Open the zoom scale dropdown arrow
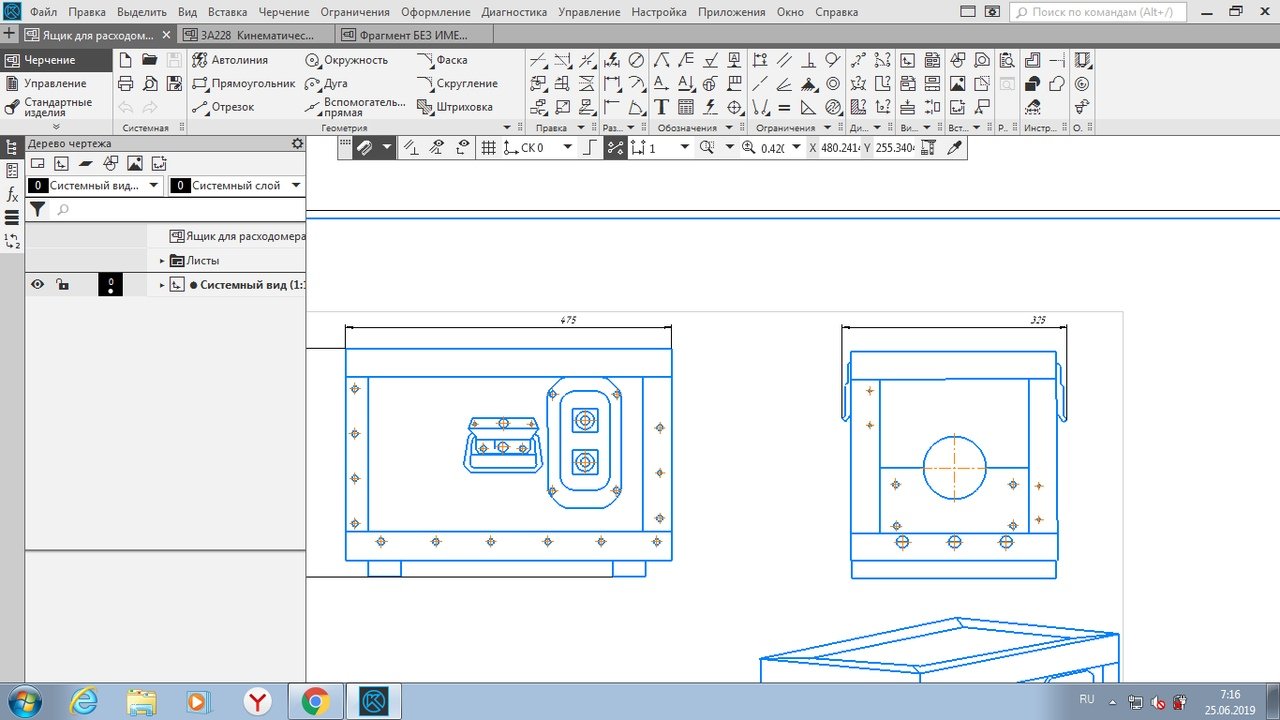 pyautogui.click(x=796, y=148)
